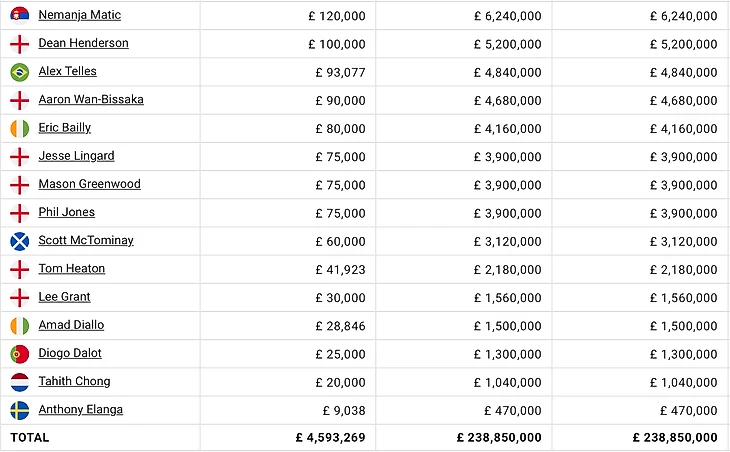
Task: Go to Jesse Lingard's profile link
Action: (76, 156)
